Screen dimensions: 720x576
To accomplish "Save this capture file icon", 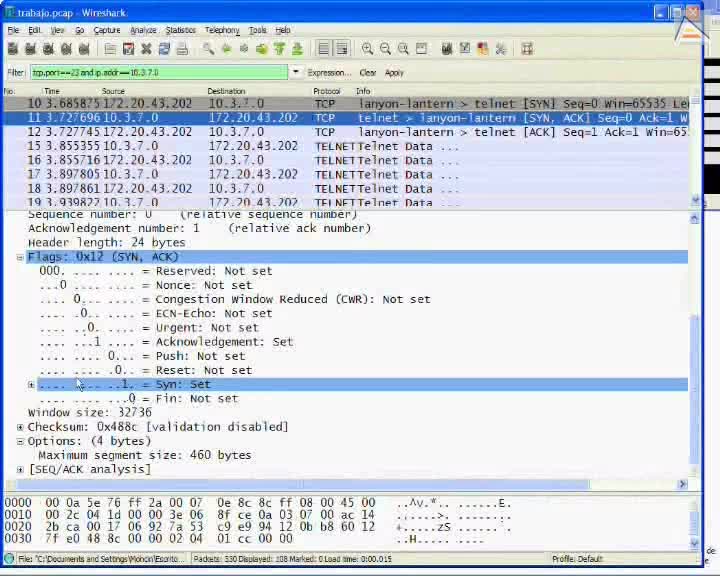I will pos(128,49).
